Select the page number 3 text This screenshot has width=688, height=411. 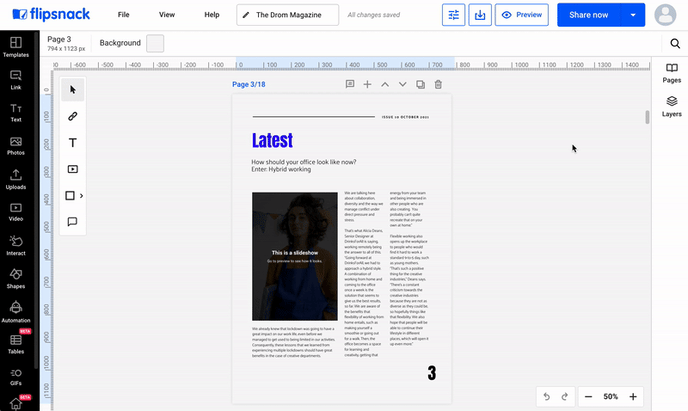pos(432,373)
